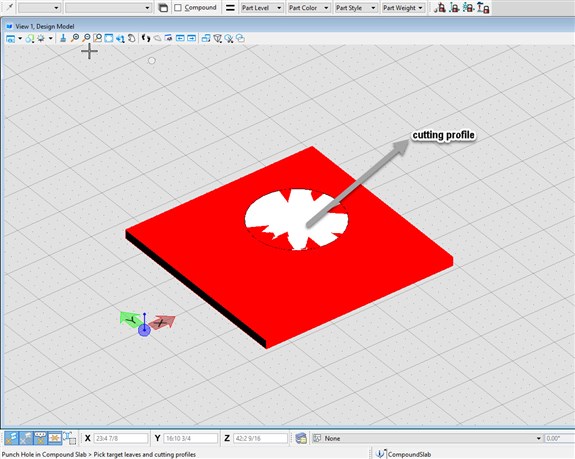Viewport: 575px width, 459px height.
Task: Click the View Previous arrow icon
Action: click(180, 38)
